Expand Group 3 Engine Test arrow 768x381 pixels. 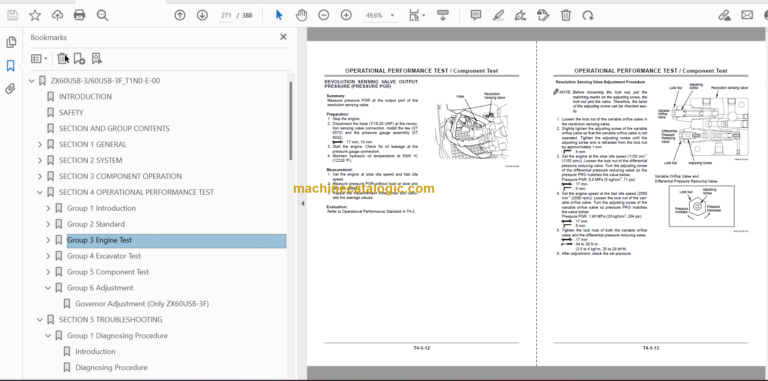pyautogui.click(x=48, y=240)
